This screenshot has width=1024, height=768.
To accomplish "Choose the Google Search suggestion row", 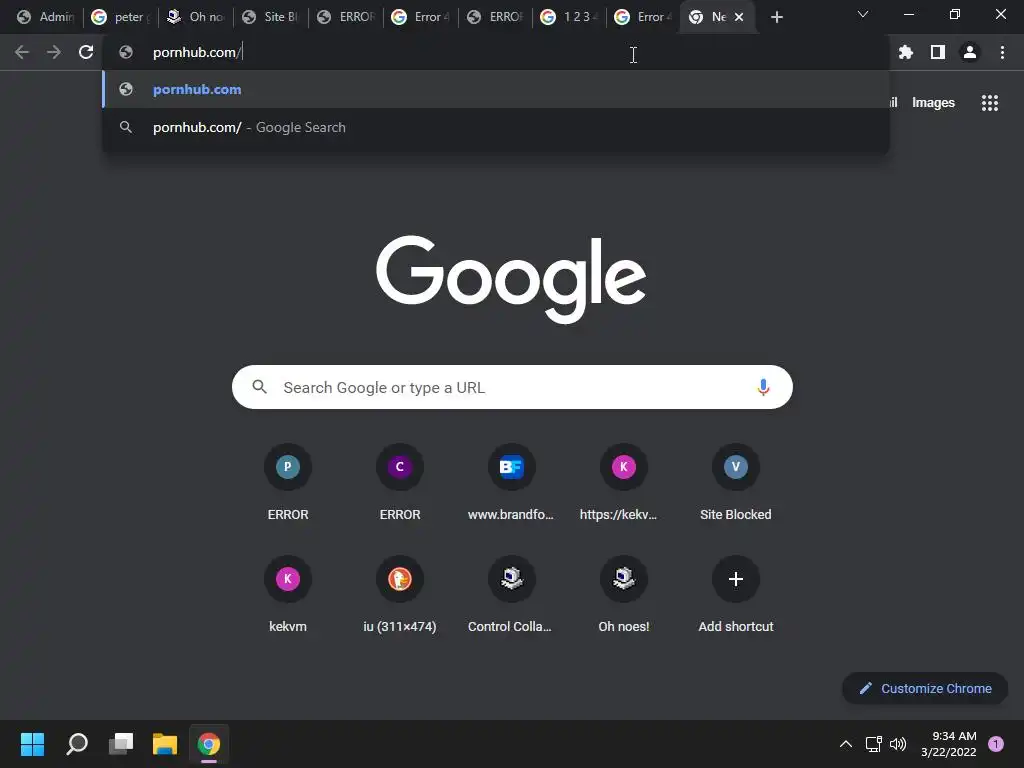I will [x=496, y=127].
